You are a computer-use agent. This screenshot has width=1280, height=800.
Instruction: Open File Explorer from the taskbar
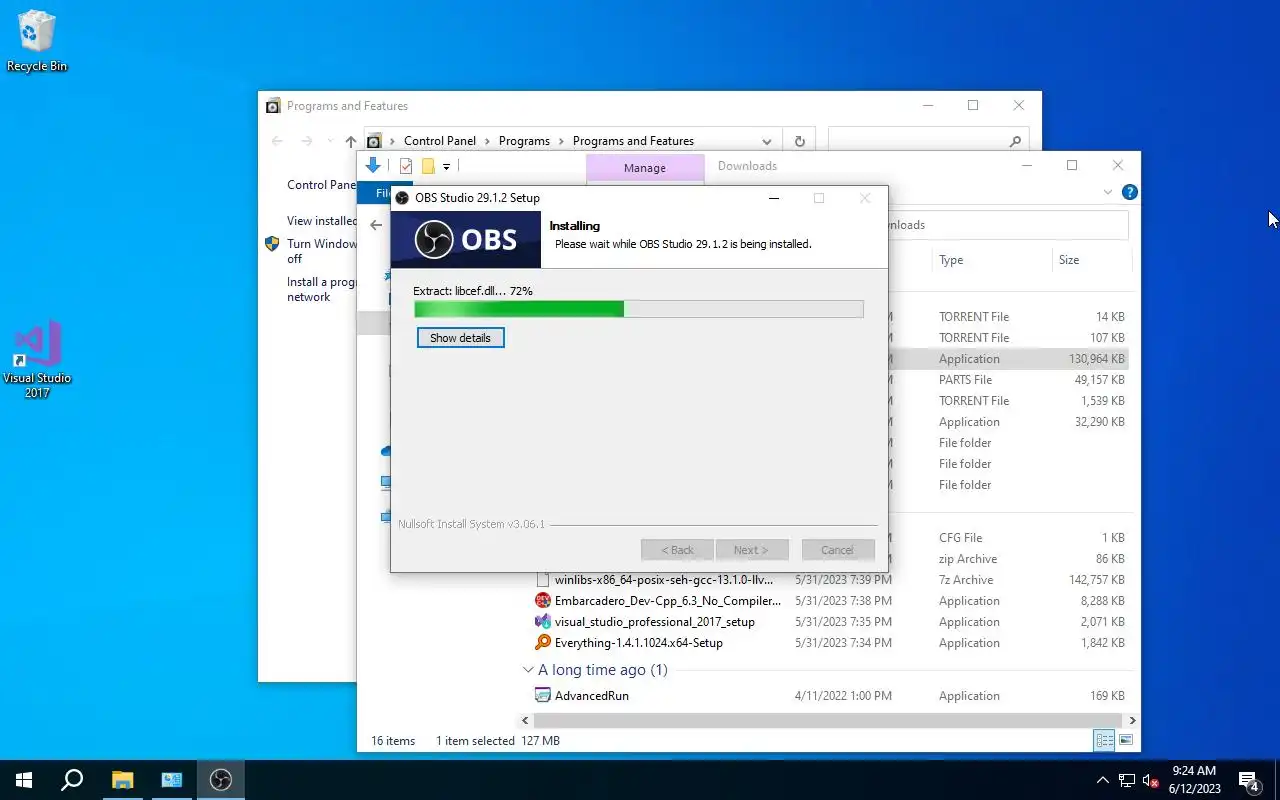[122, 780]
